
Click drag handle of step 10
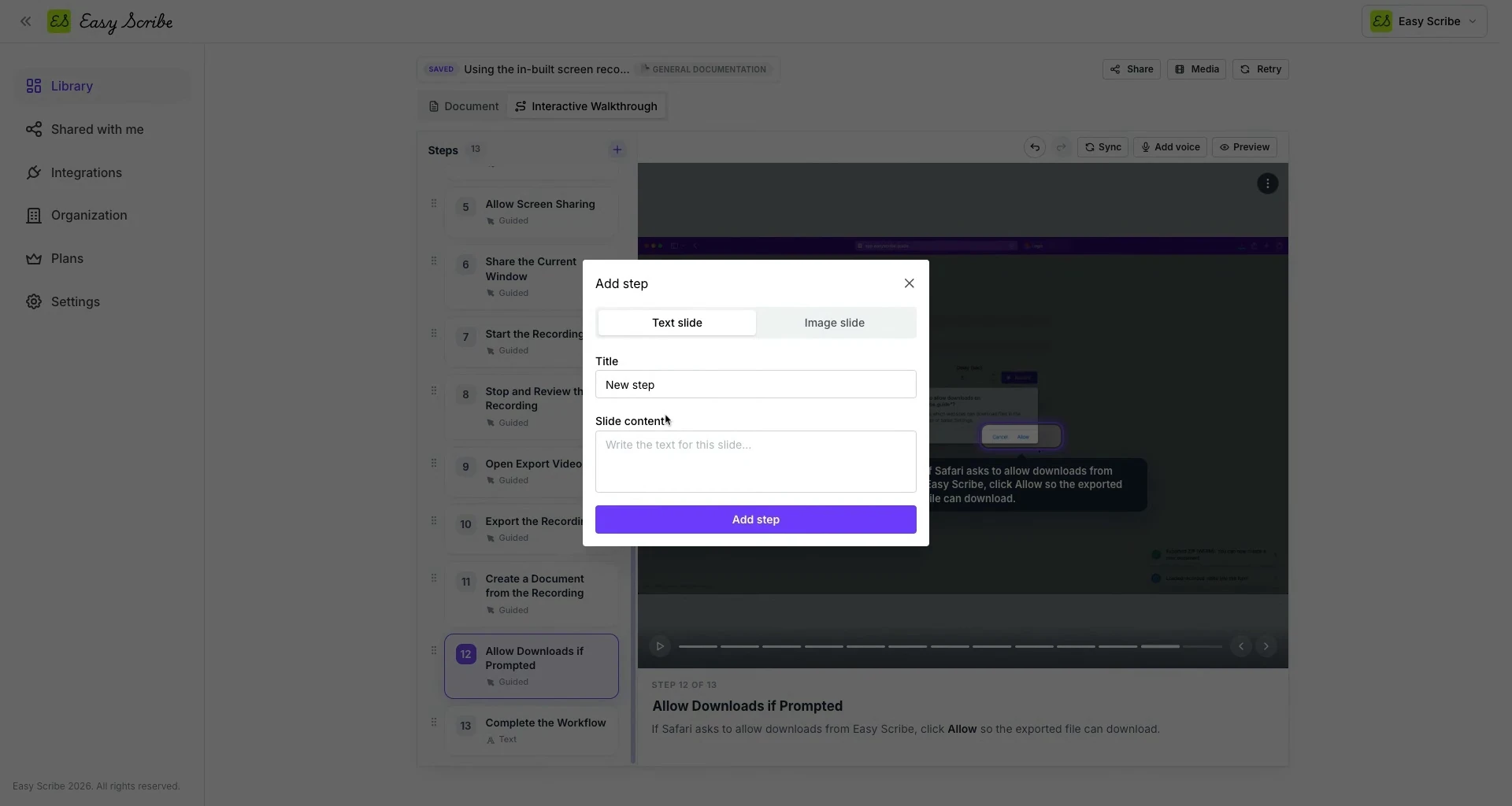[434, 520]
